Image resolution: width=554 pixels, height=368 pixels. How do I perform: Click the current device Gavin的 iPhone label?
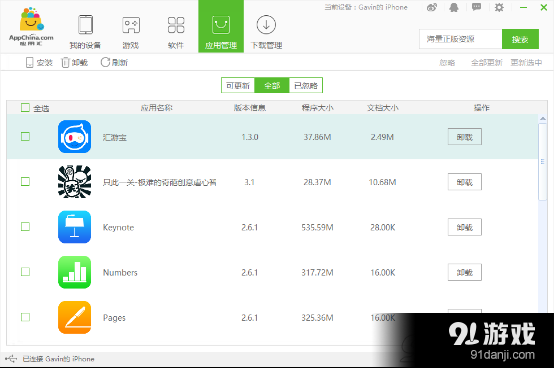pyautogui.click(x=366, y=7)
